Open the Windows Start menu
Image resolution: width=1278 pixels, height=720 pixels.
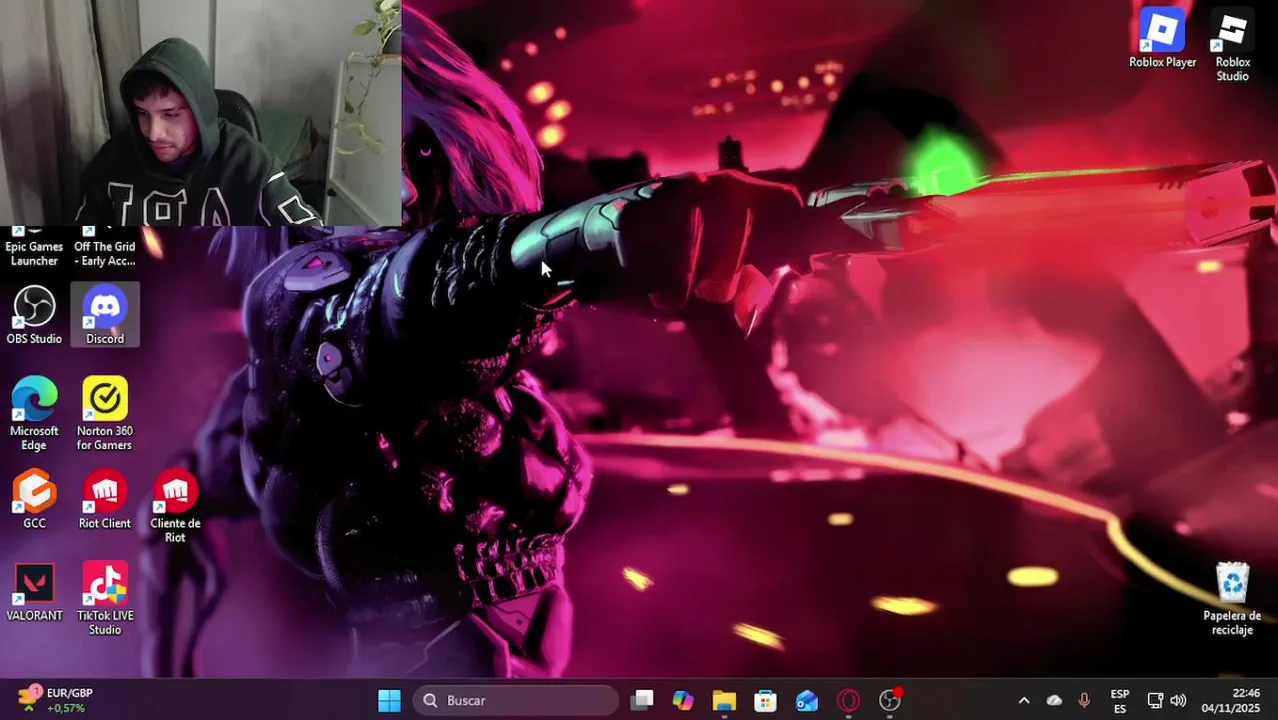[x=389, y=701]
